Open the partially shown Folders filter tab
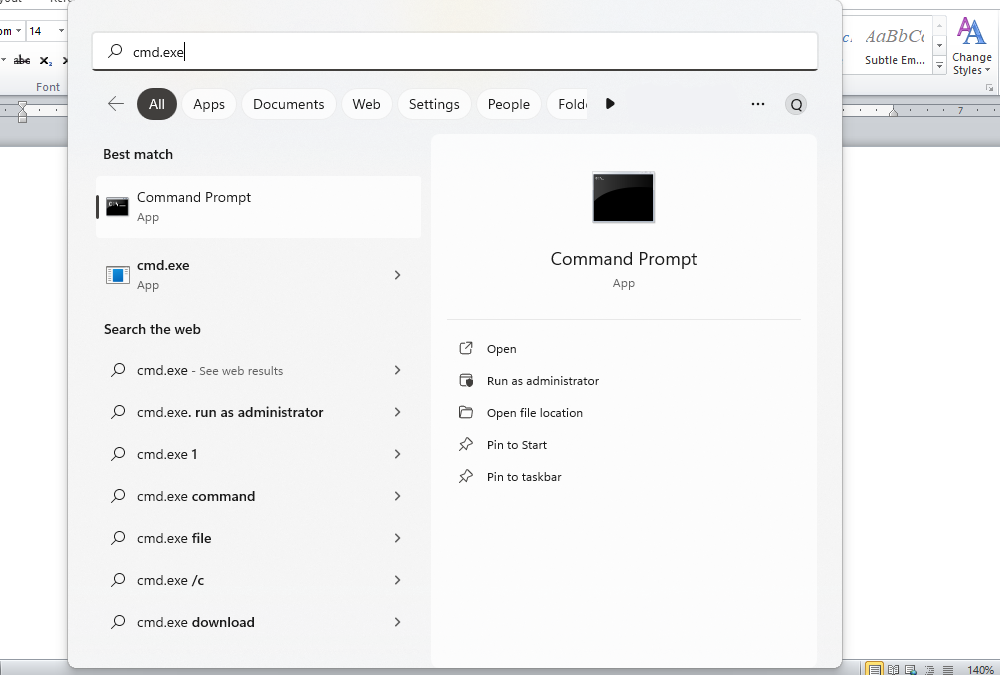Screen dimensions: 1000x675 pos(569,104)
